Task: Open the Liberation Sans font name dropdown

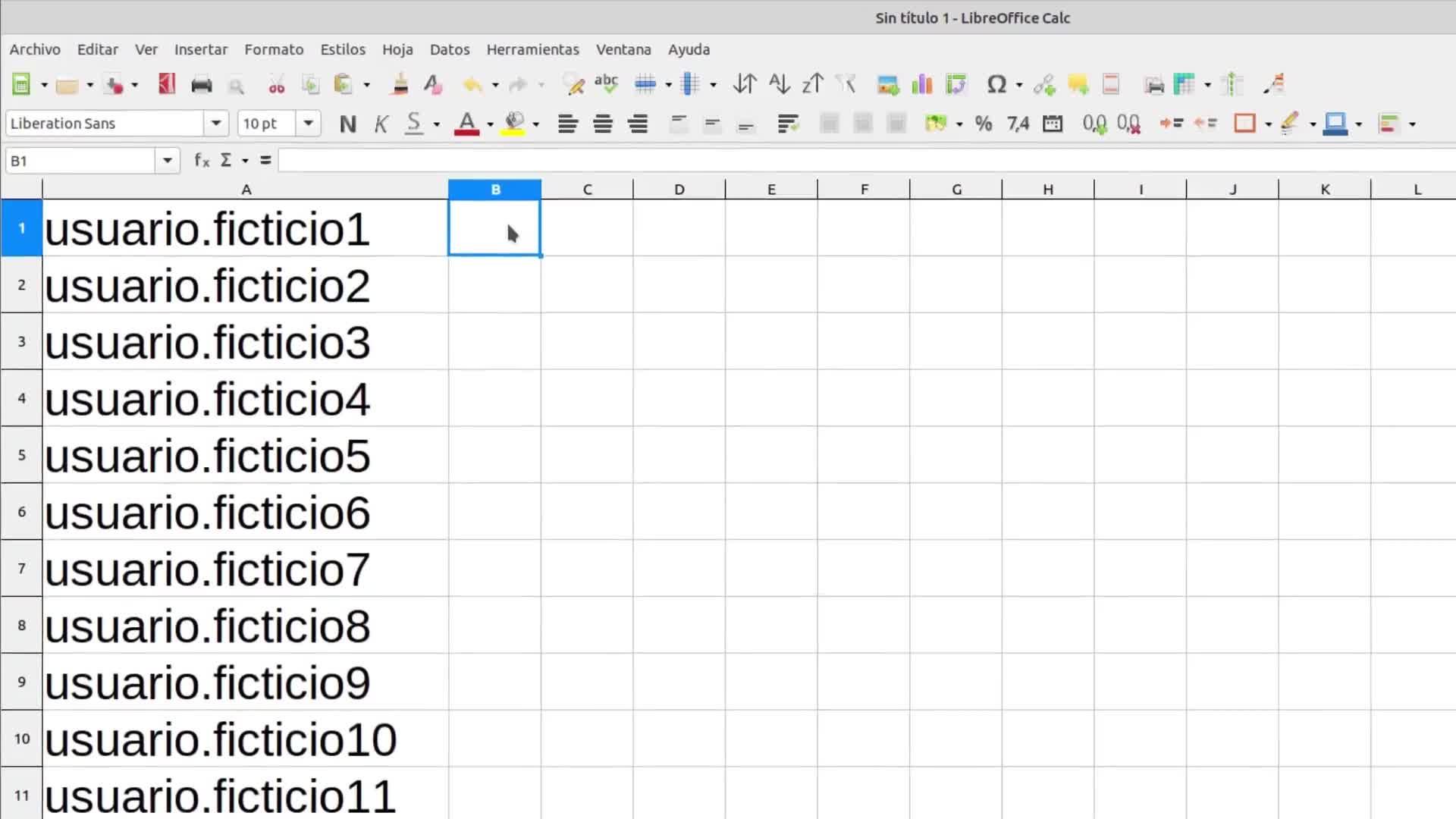Action: click(x=216, y=123)
